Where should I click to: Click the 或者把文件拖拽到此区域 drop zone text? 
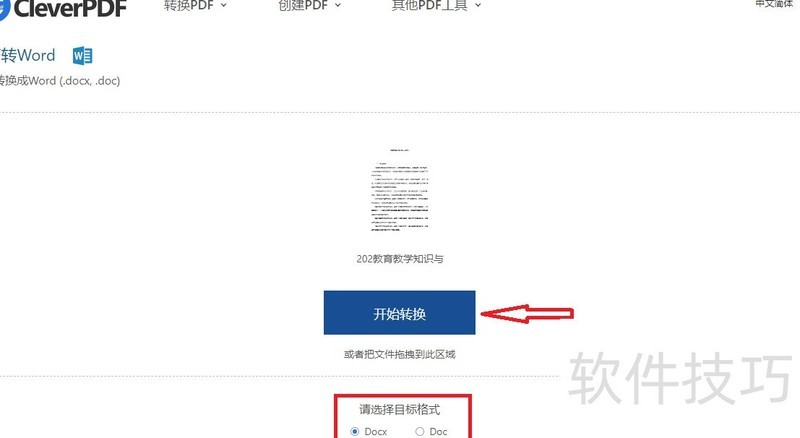[399, 354]
